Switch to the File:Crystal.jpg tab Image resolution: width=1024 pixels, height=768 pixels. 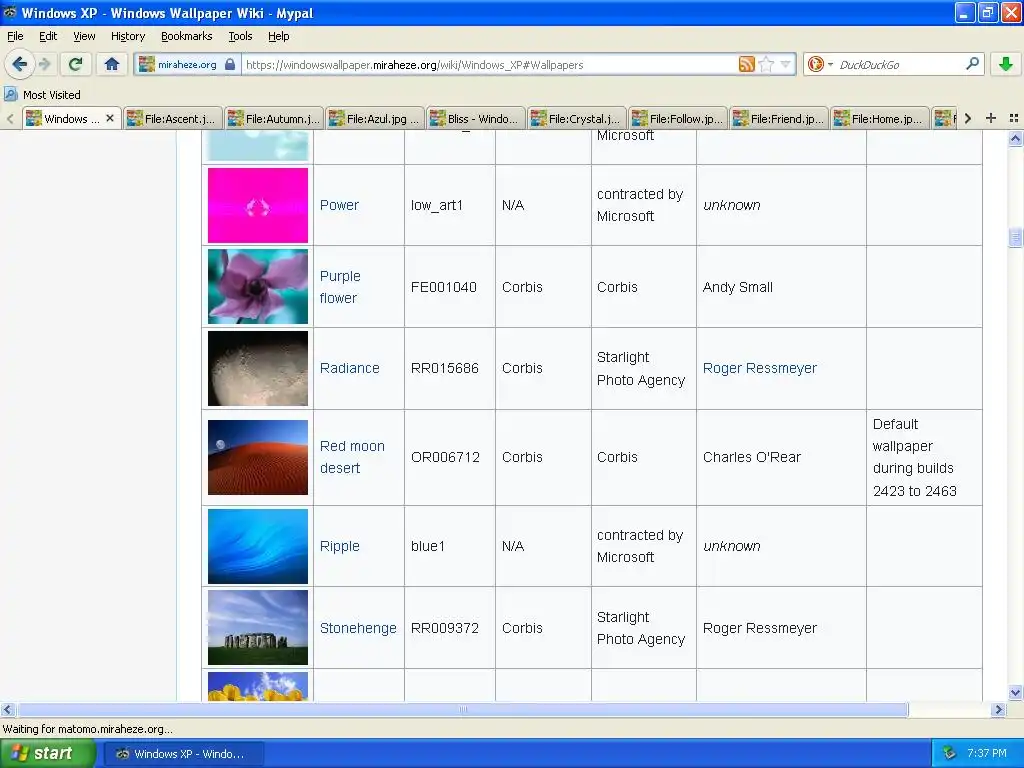click(x=577, y=118)
